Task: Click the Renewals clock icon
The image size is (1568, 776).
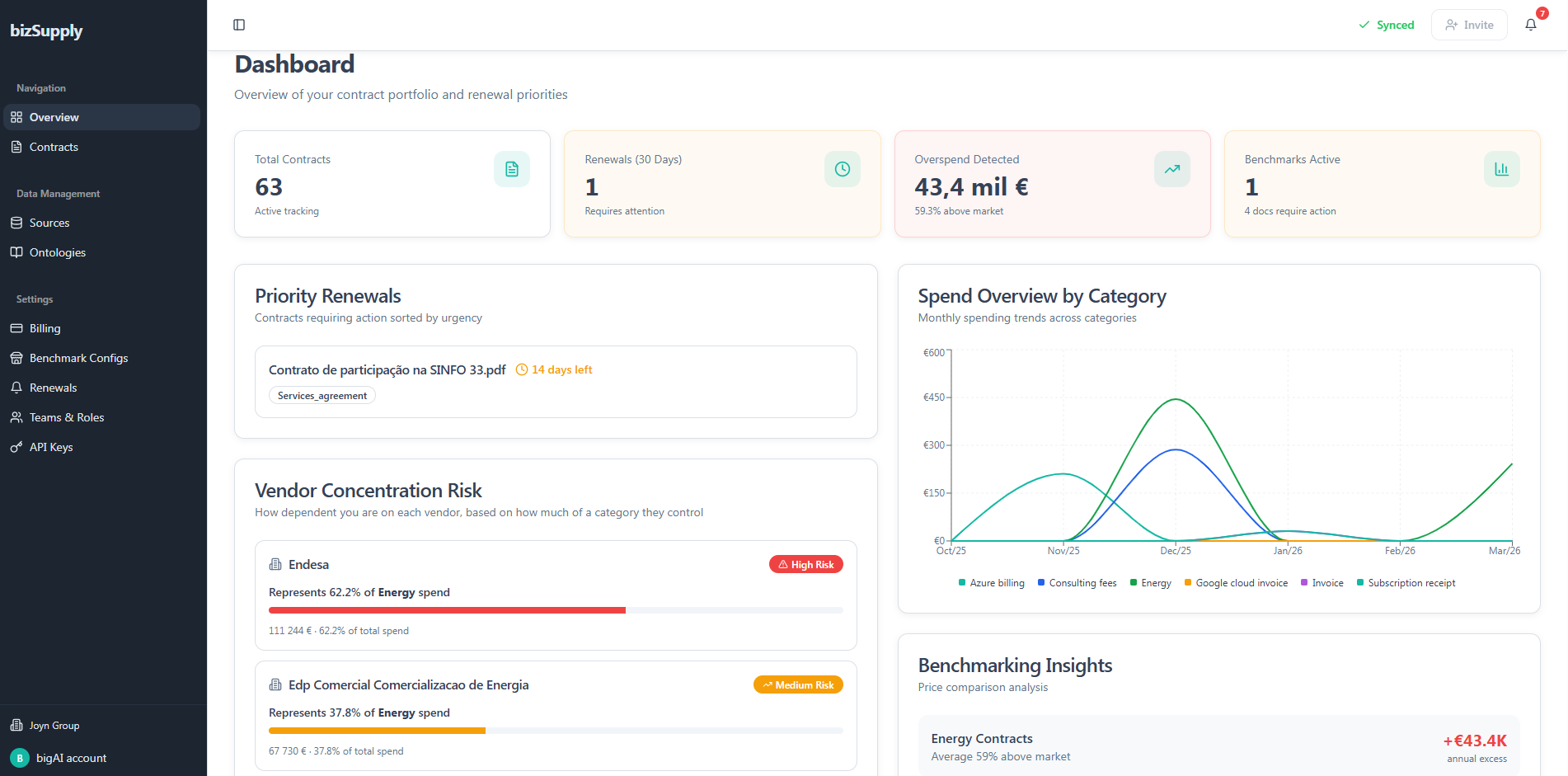Action: click(x=842, y=169)
